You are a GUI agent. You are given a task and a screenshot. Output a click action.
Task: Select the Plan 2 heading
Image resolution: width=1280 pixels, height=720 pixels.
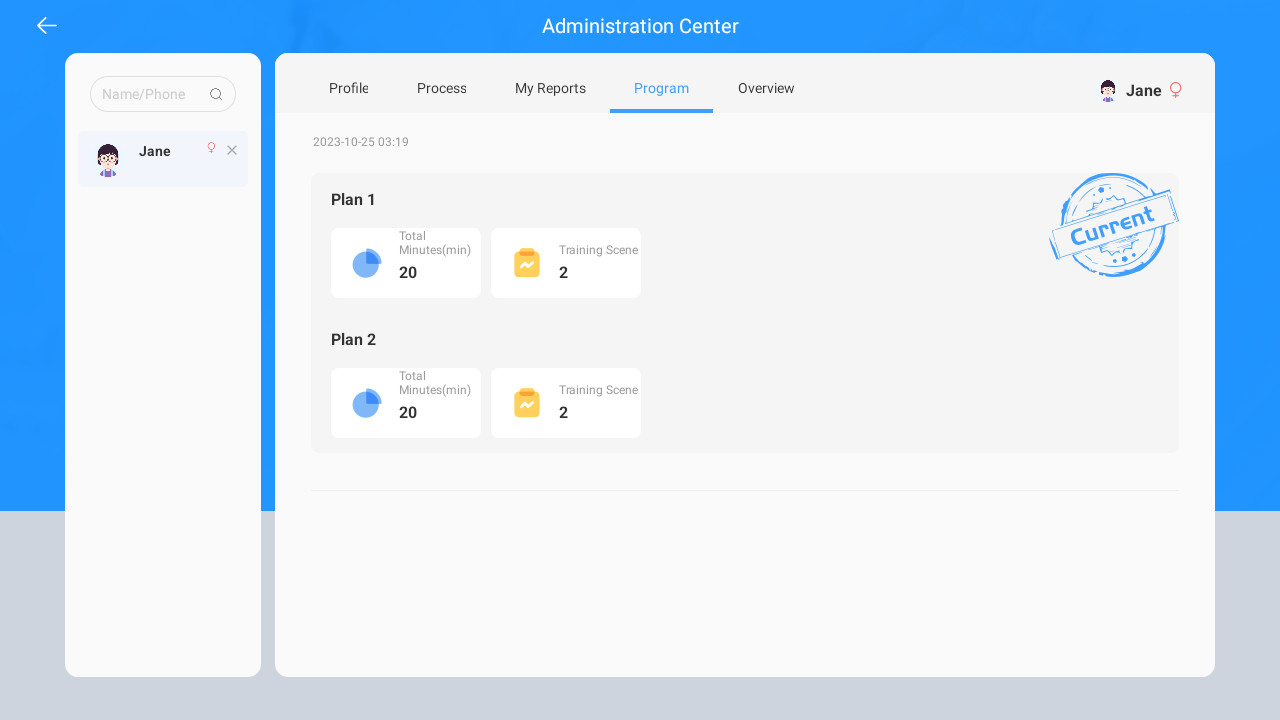tap(353, 340)
